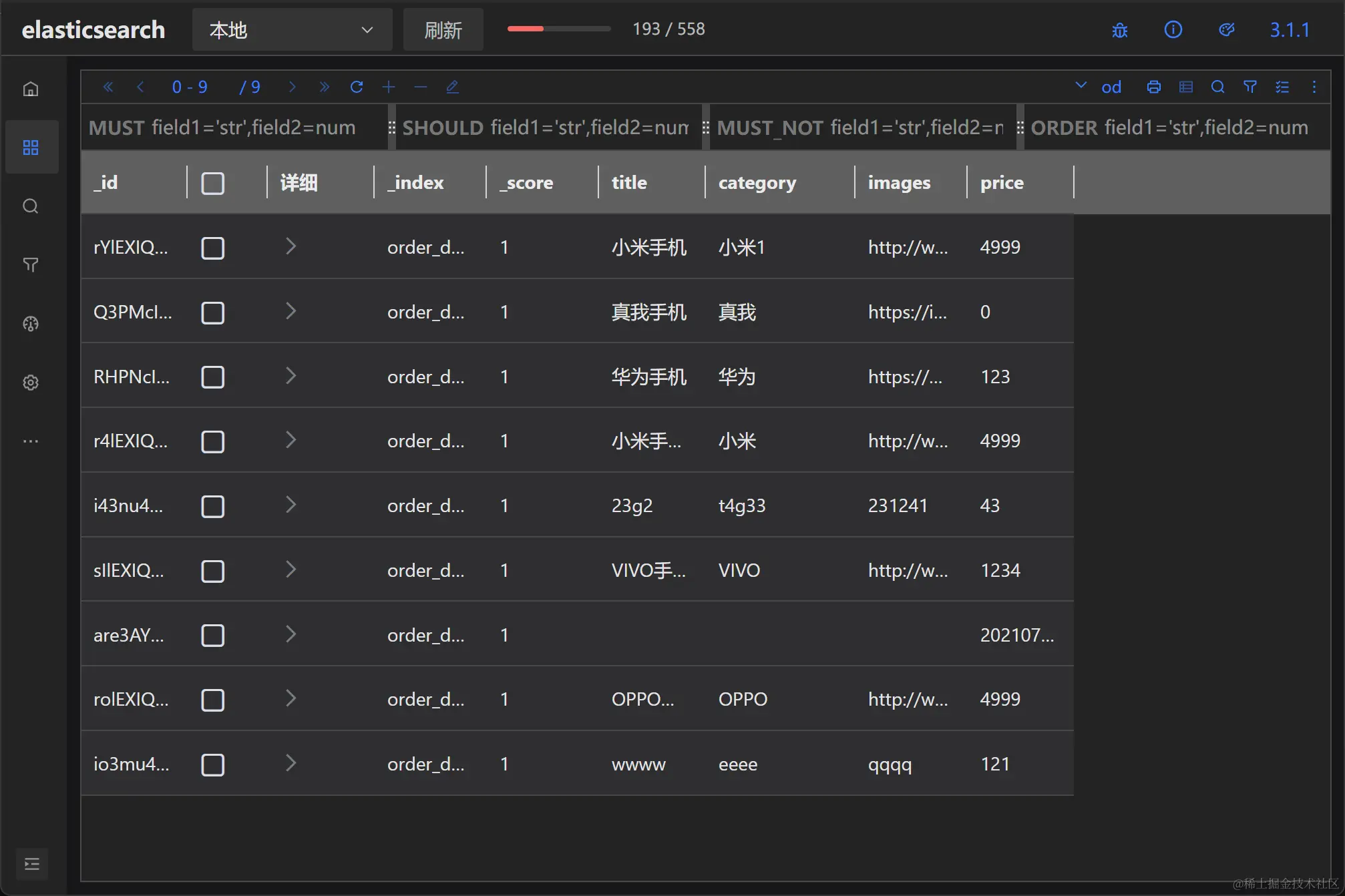Click the 刷新 refresh button
Image resolution: width=1345 pixels, height=896 pixels.
[442, 29]
